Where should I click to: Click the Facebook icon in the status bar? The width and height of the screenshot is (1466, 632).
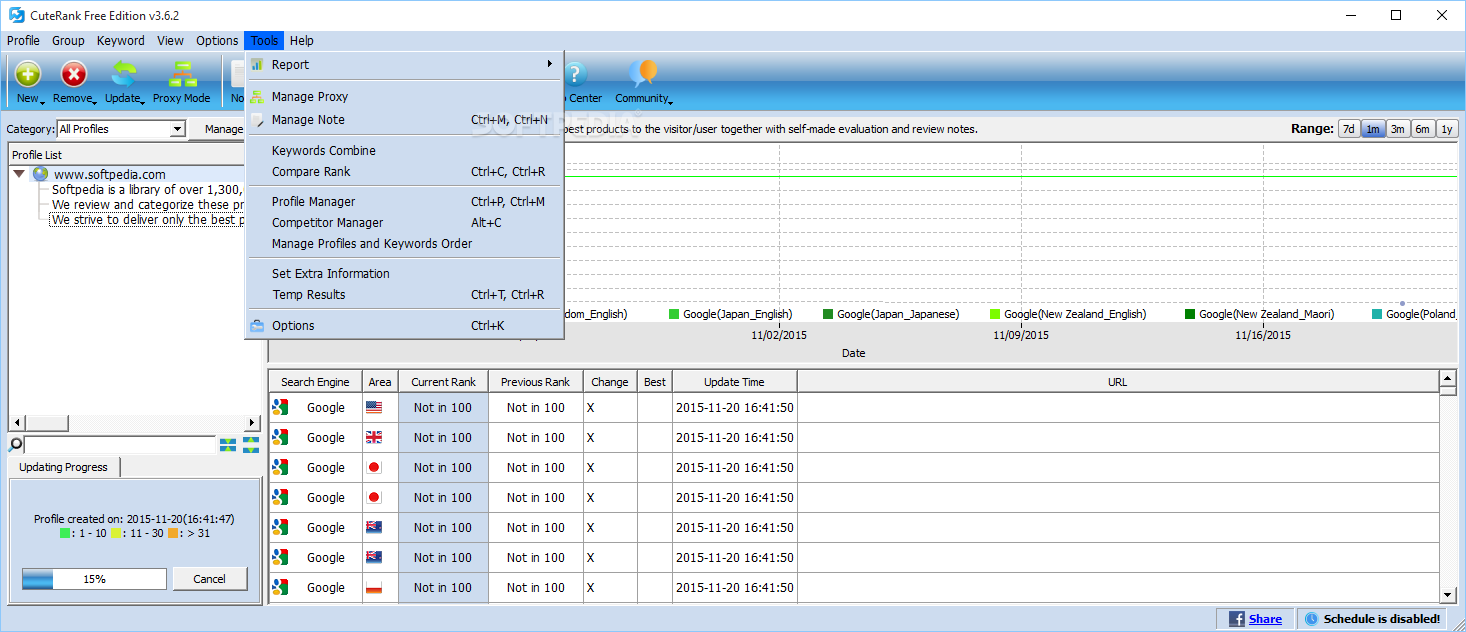click(x=1236, y=619)
